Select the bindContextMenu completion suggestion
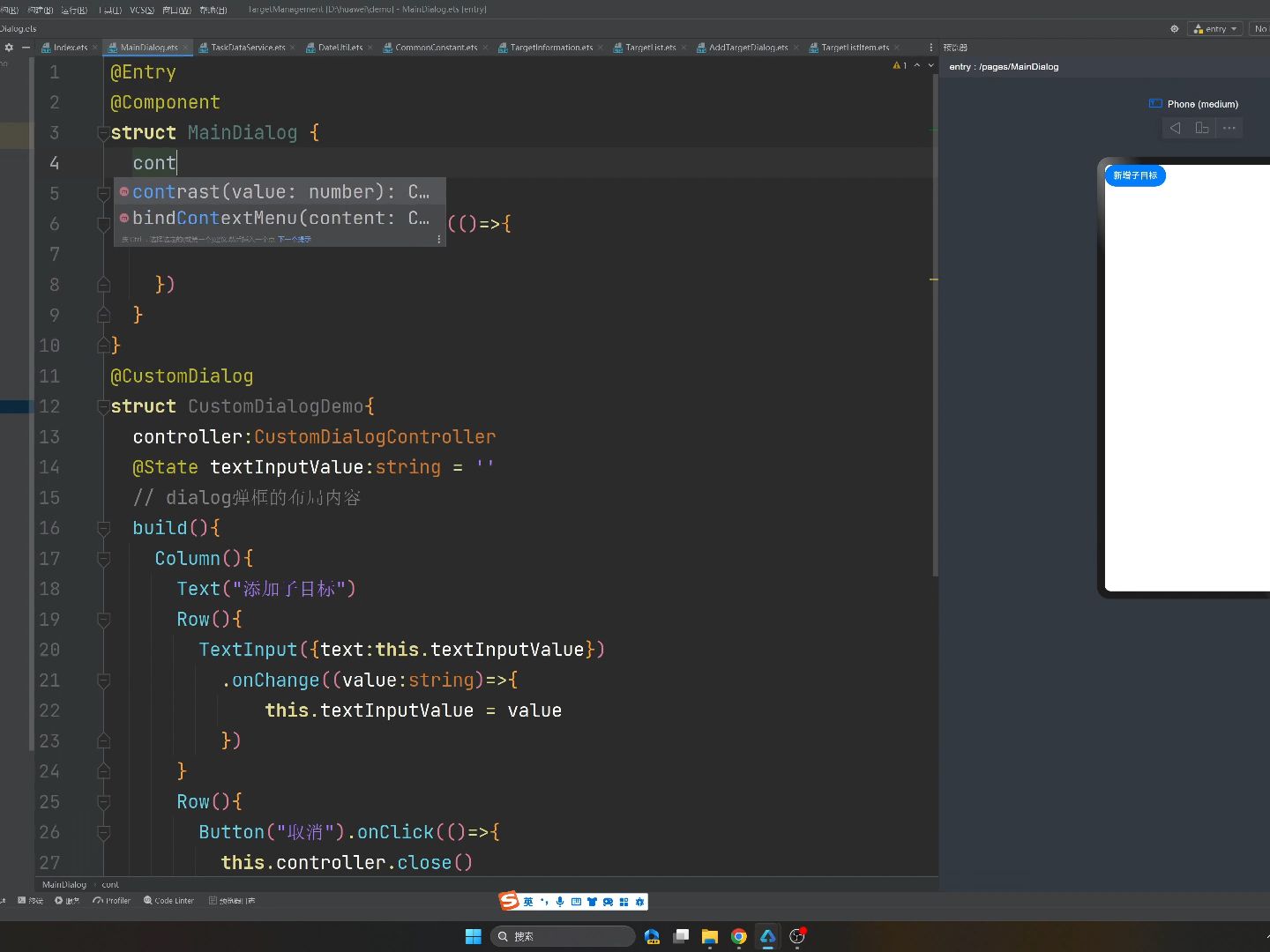The height and width of the screenshot is (952, 1270). 280,218
